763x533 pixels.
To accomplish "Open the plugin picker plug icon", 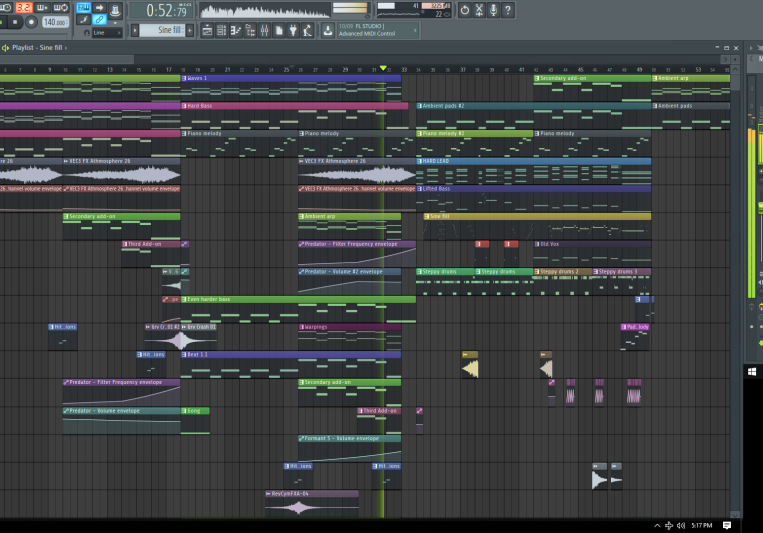I will 293,31.
